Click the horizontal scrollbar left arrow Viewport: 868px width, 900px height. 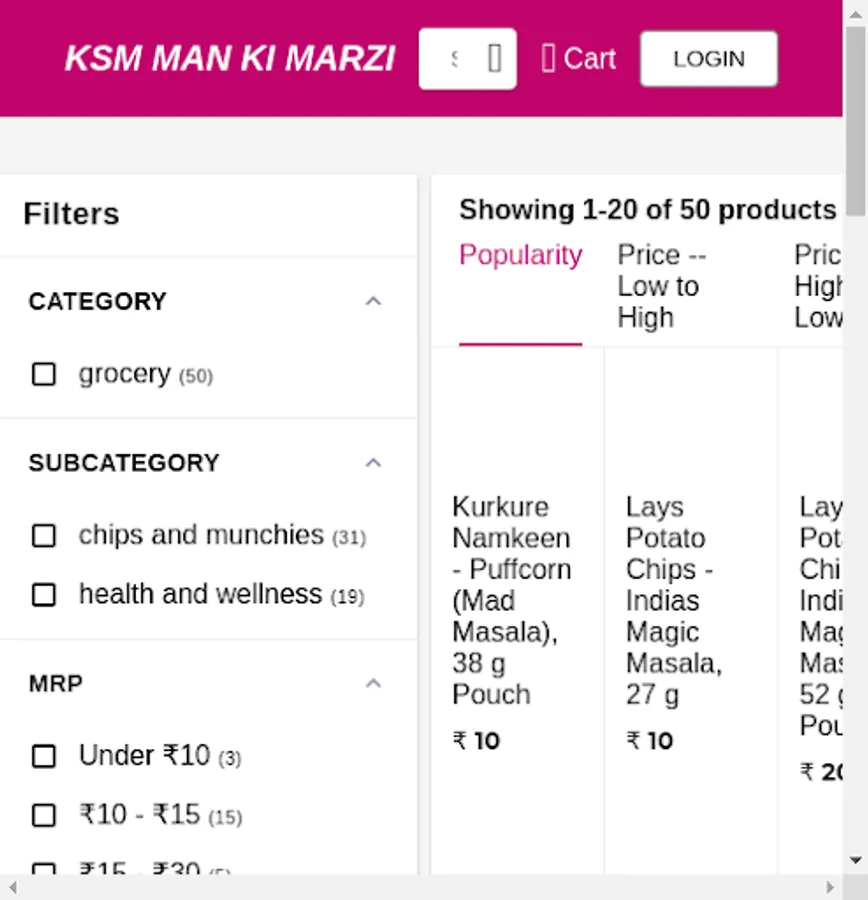click(x=11, y=887)
